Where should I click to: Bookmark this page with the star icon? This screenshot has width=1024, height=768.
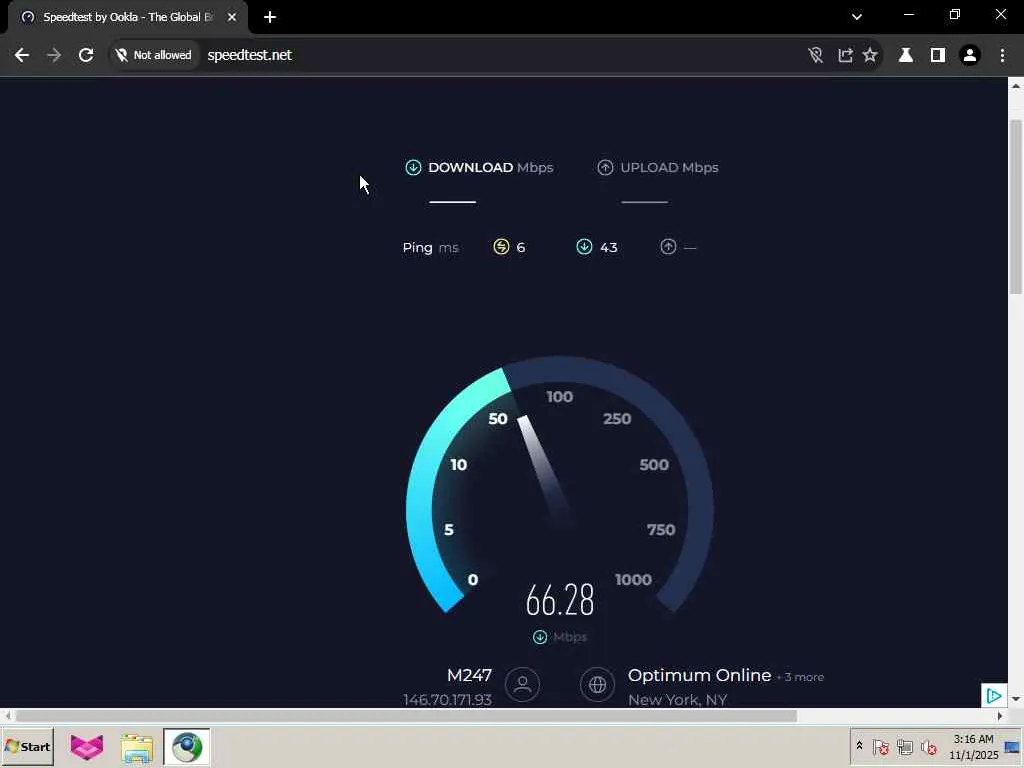click(x=870, y=55)
